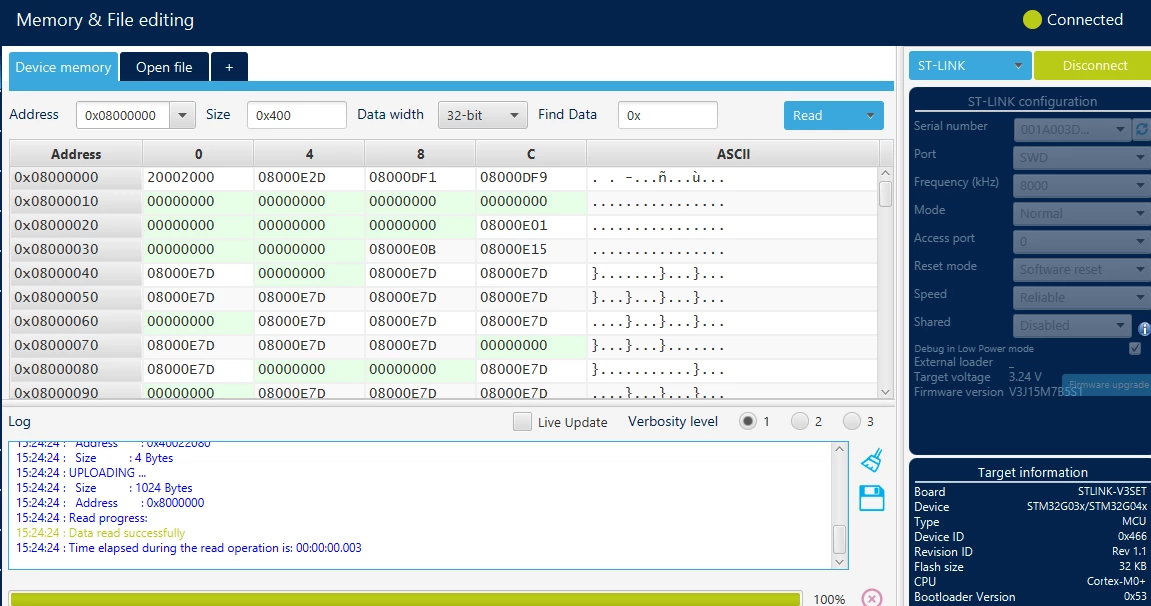The image size is (1151, 606).
Task: Add a new tab with the plus tab
Action: pyautogui.click(x=229, y=67)
